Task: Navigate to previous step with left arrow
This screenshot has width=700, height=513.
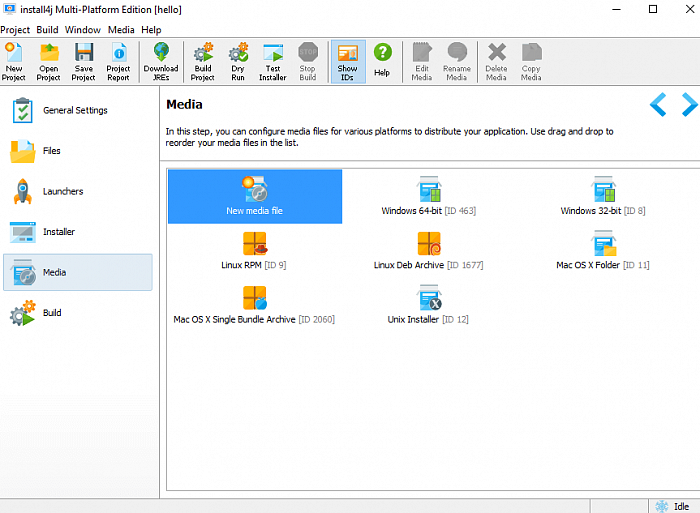Action: pos(658,105)
